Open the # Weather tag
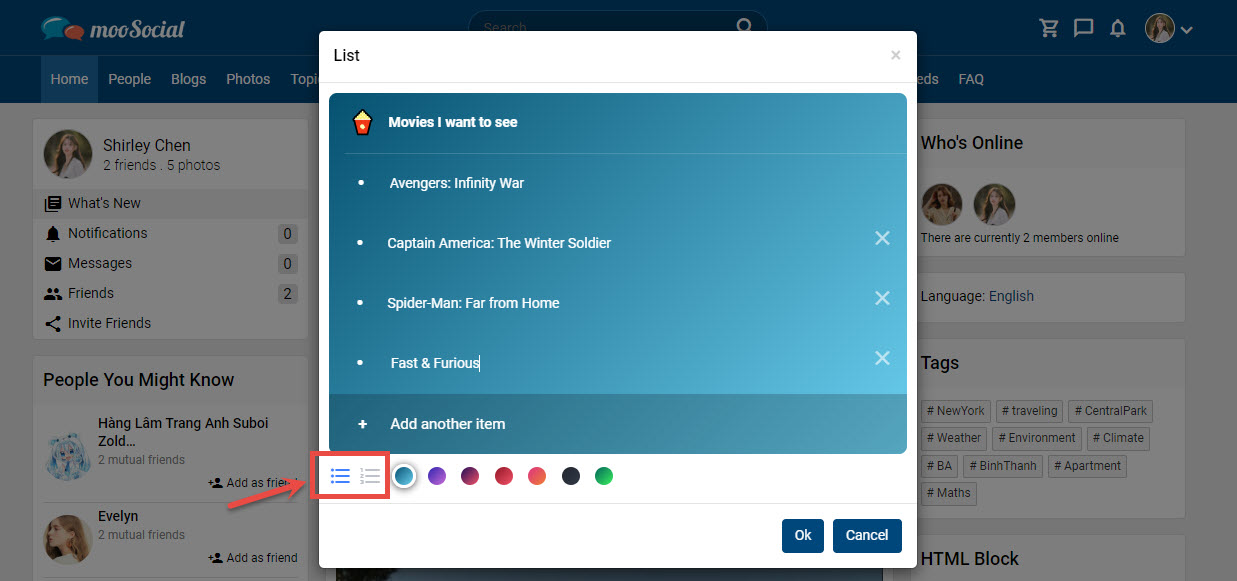Screen dimensions: 1237x581 click(x=954, y=438)
